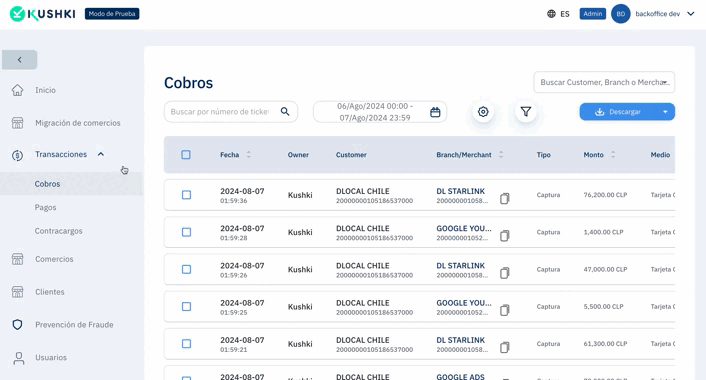Click the Prevención de Fraude shield icon
Viewport: 706px width, 380px height.
point(18,325)
